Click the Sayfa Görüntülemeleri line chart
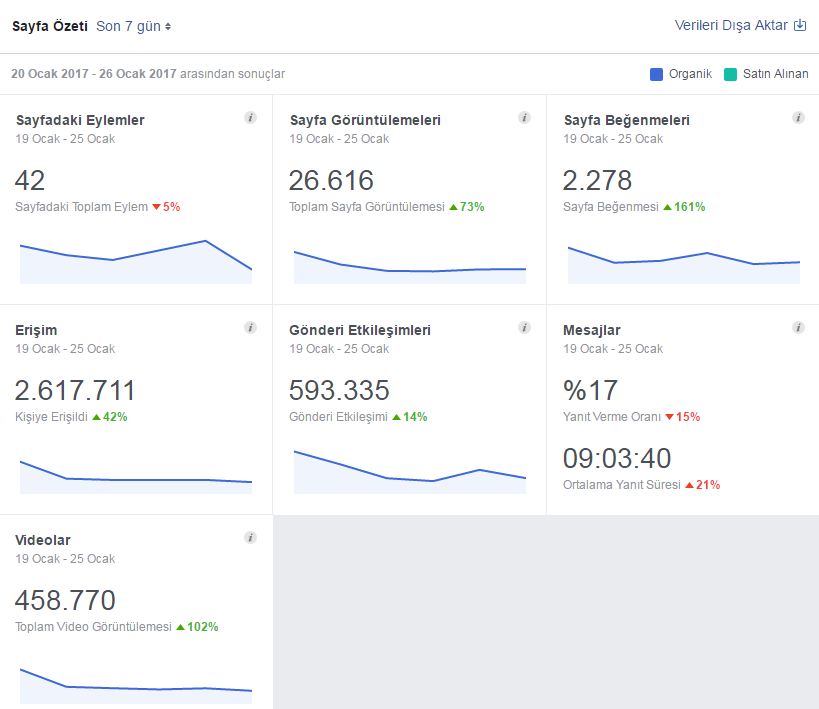 (x=410, y=268)
